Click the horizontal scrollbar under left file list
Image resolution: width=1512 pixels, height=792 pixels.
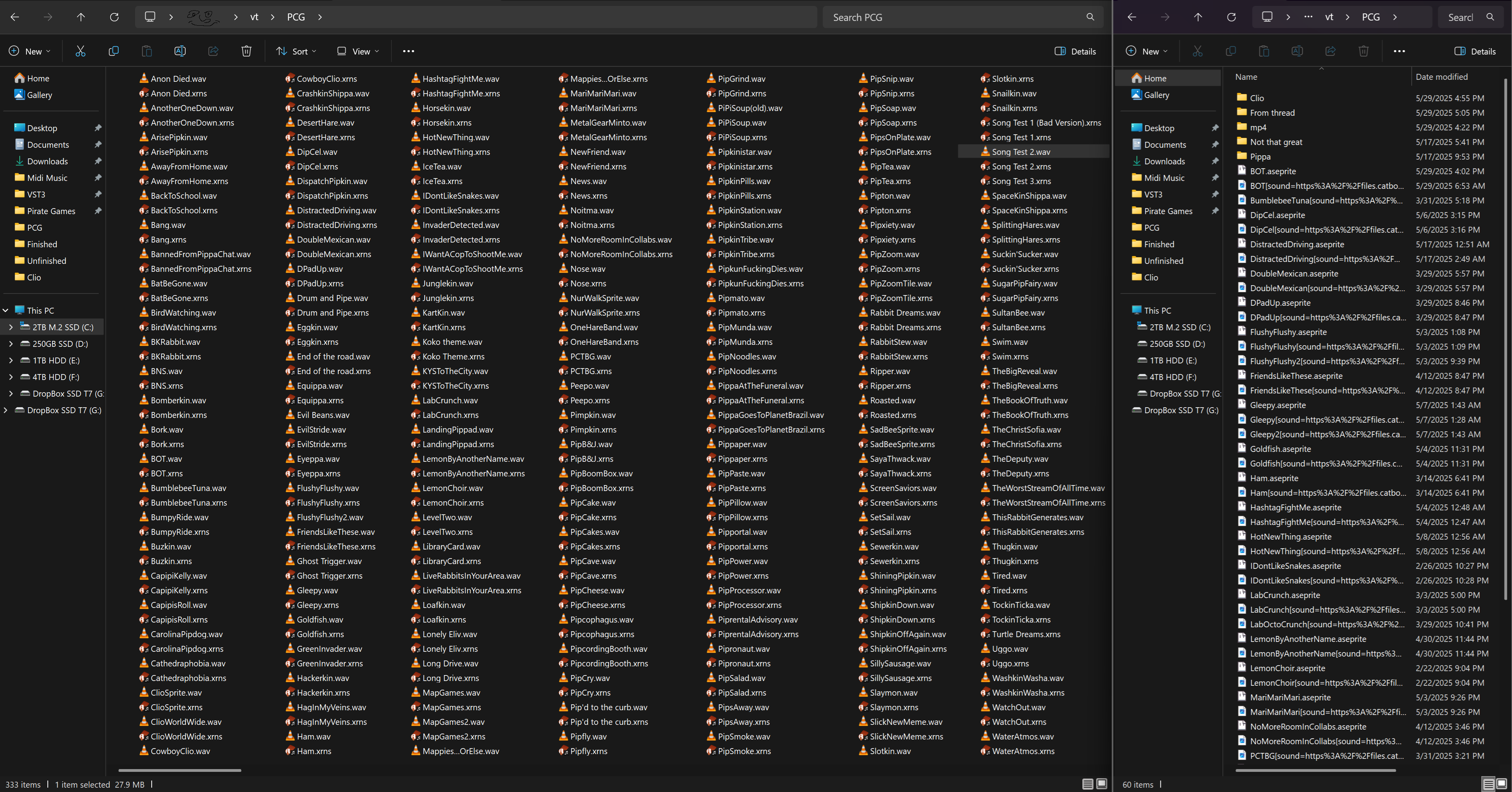pos(180,770)
